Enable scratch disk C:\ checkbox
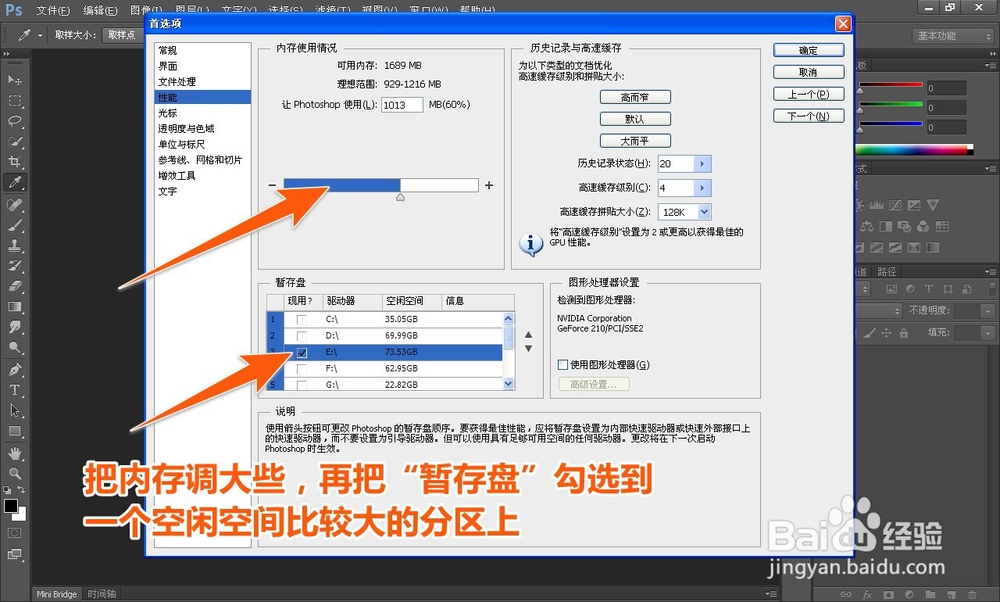This screenshot has height=602, width=1000. click(x=302, y=319)
